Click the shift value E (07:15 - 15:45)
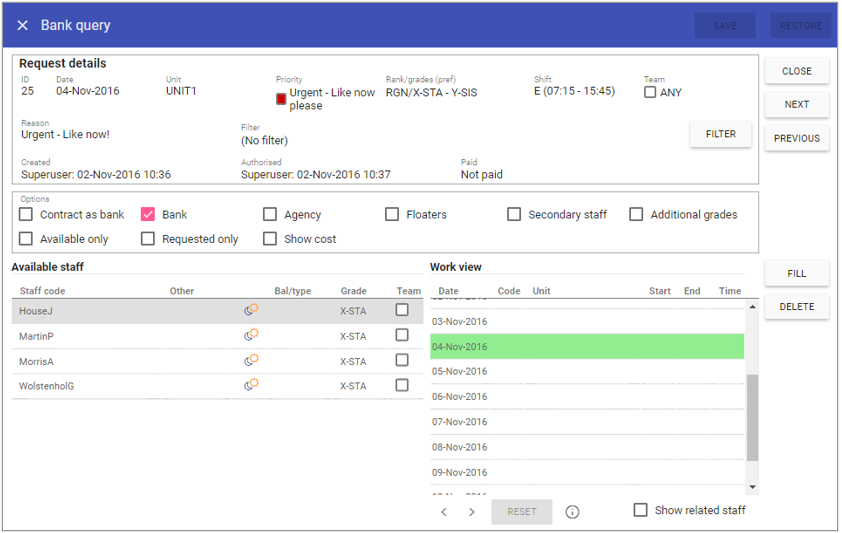 574,91
